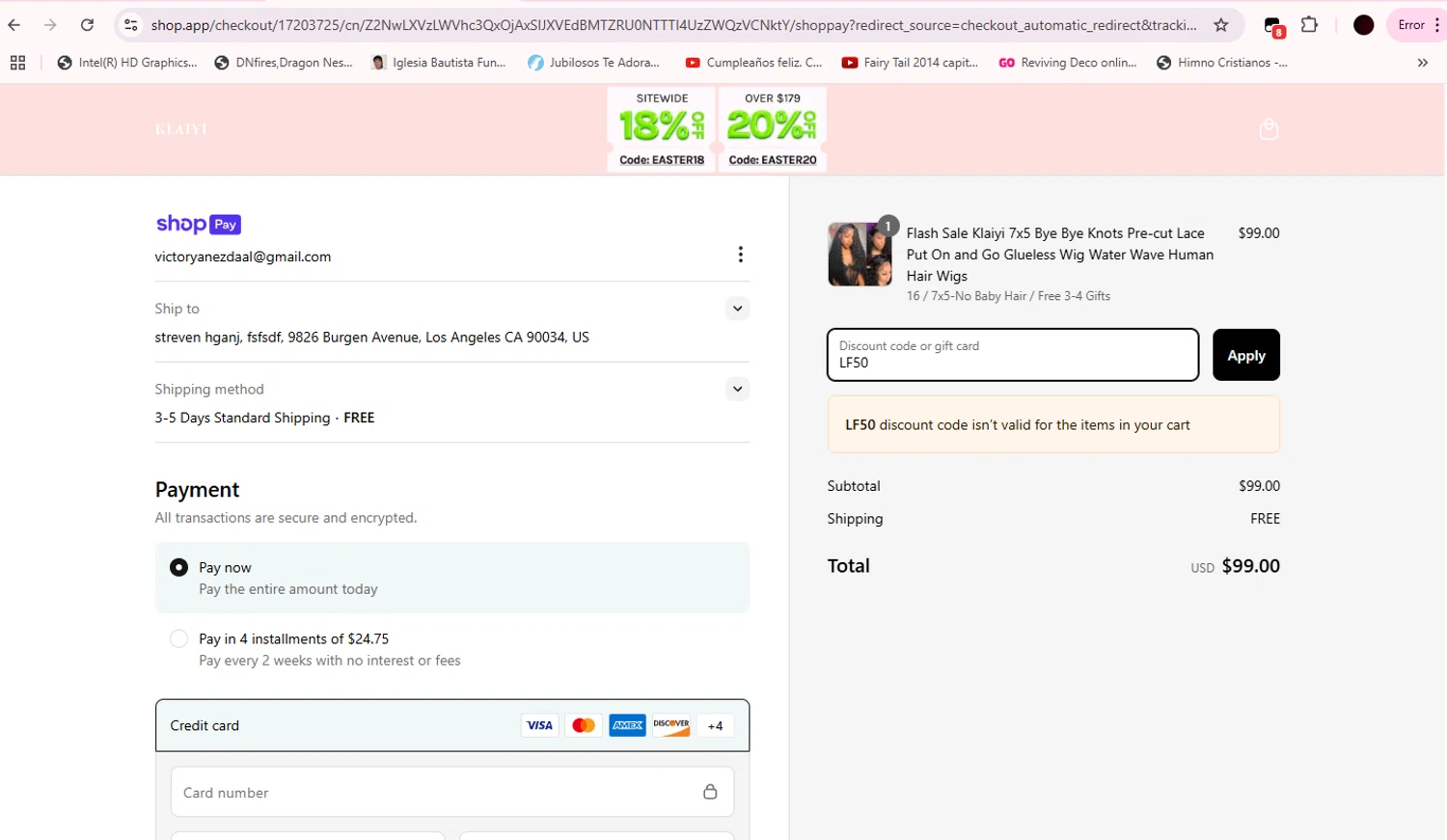Open DNfires, Dragon Nes bookmark
The width and height of the screenshot is (1447, 840).
coord(284,63)
